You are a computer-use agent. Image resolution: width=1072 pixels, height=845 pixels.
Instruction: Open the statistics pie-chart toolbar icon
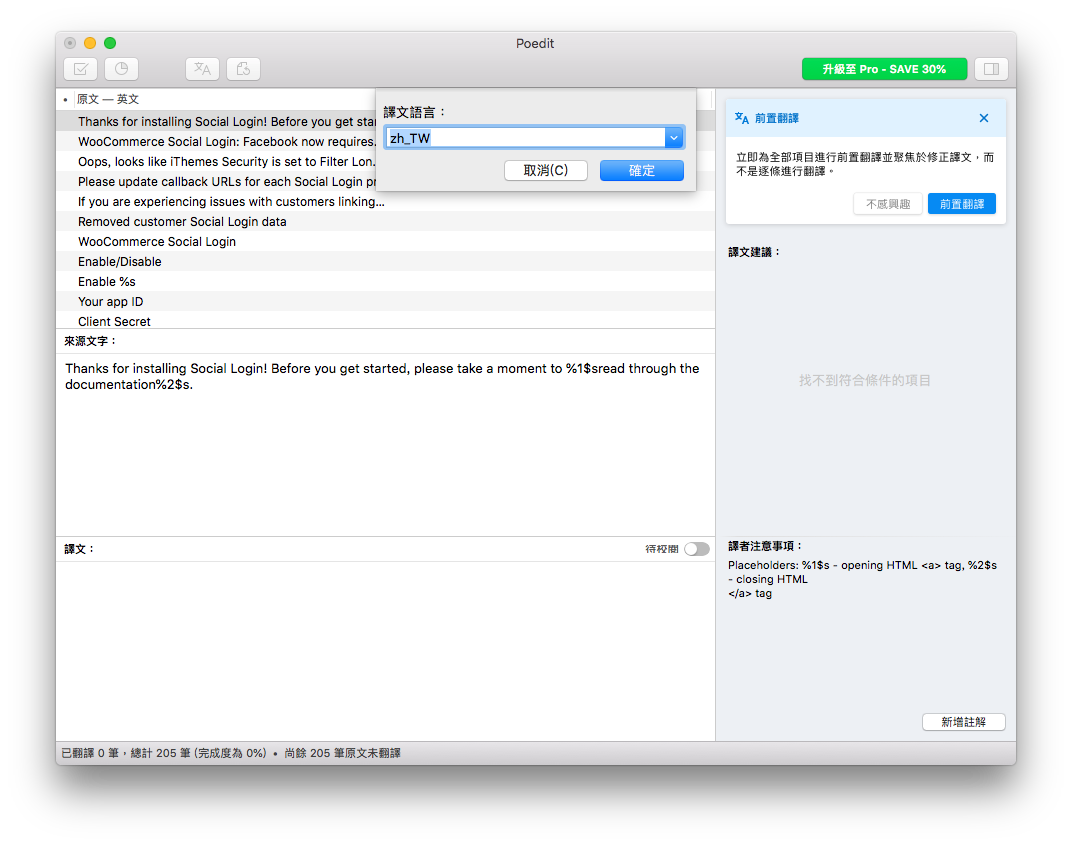click(x=122, y=69)
